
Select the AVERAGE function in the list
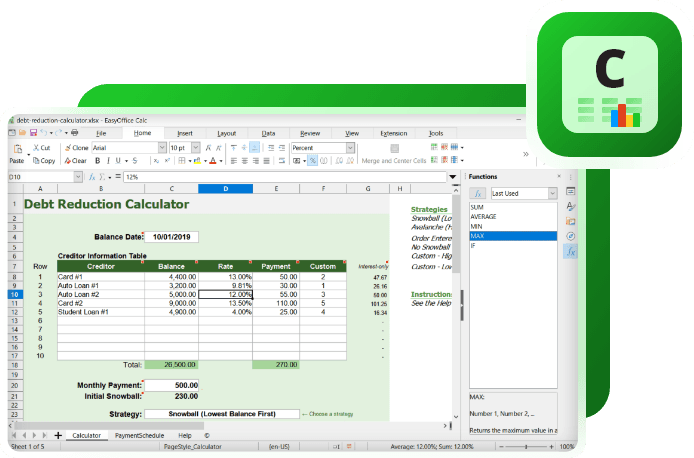tap(483, 216)
